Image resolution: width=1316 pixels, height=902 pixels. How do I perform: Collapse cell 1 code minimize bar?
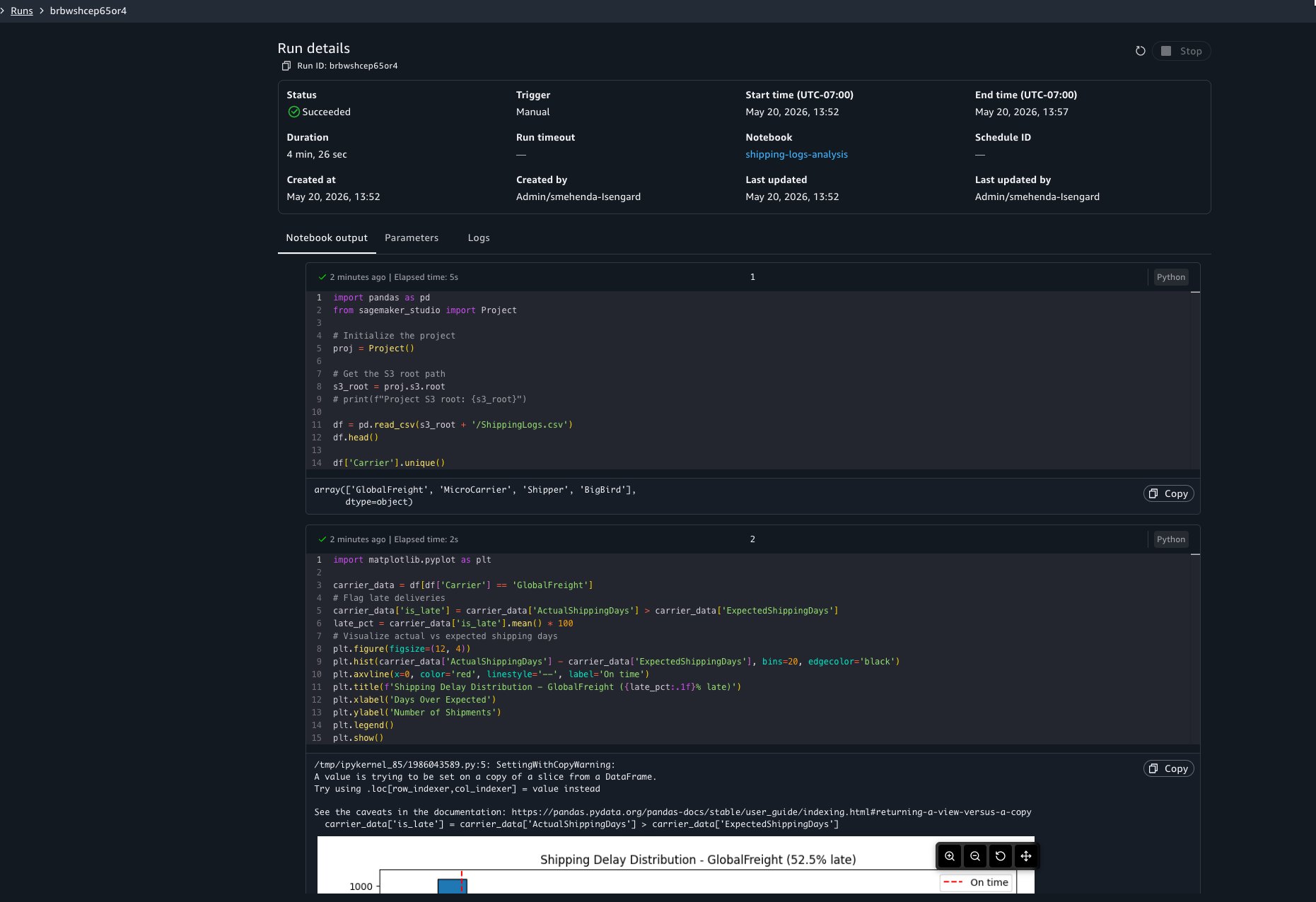pos(1195,292)
